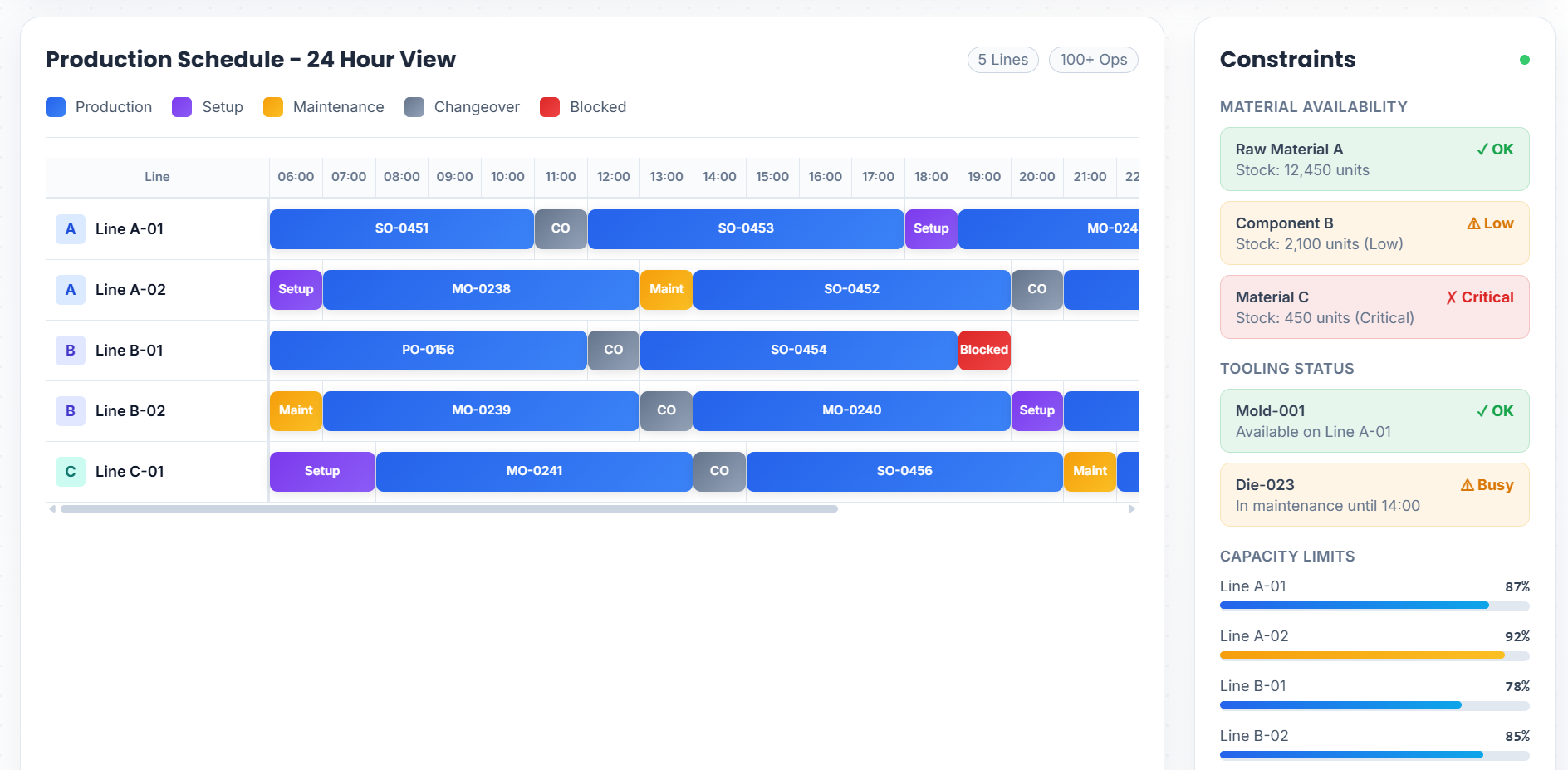Select the red Blocked block on Line B-01

click(984, 351)
